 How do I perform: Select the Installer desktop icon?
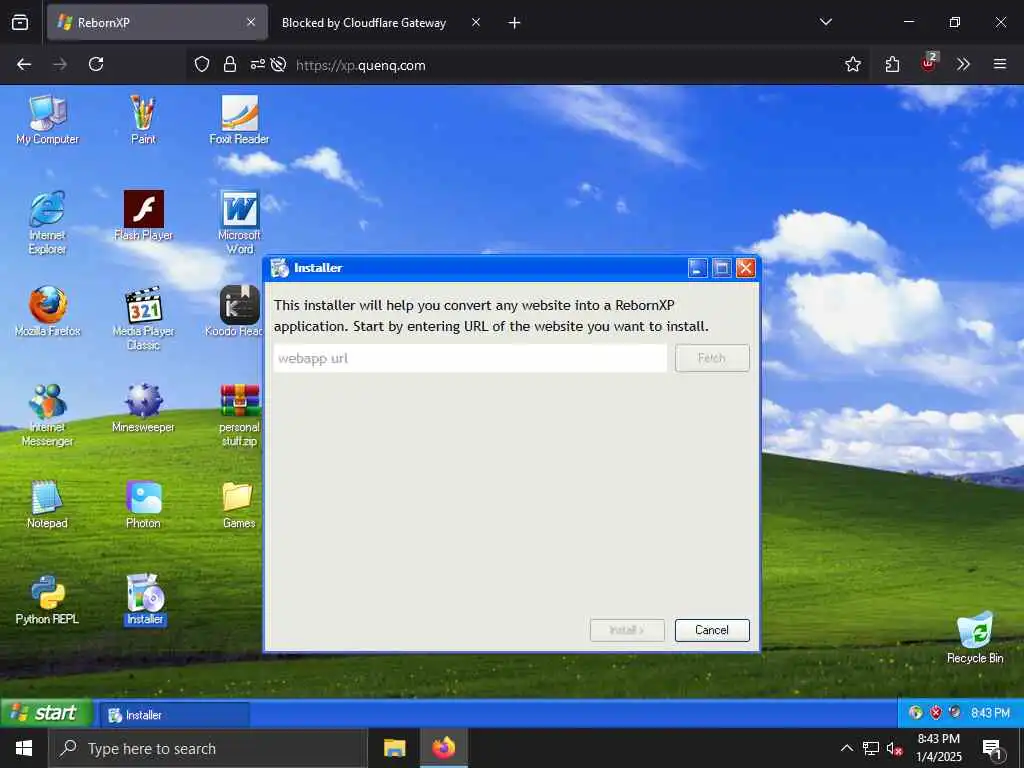pos(145,600)
